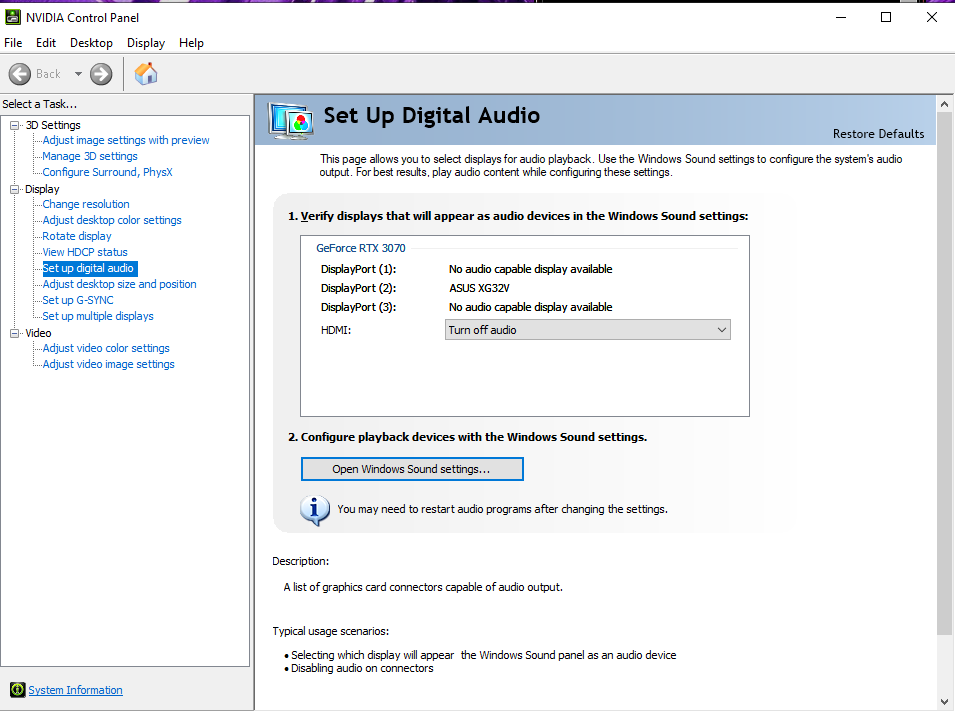Open the Back history dropdown arrow
955x711 pixels.
pyautogui.click(x=78, y=74)
